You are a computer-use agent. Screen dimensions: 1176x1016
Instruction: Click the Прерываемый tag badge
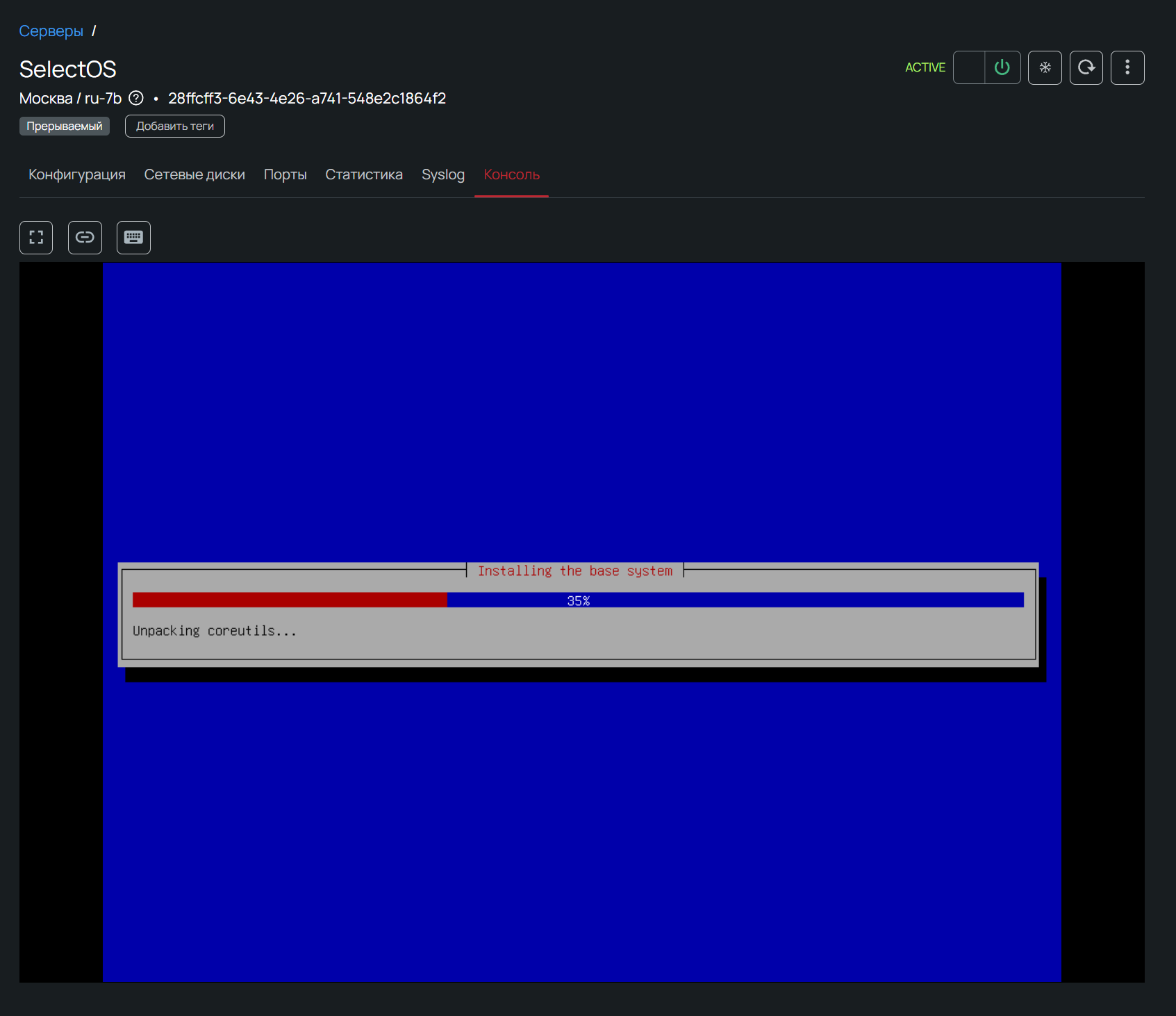[x=65, y=126]
